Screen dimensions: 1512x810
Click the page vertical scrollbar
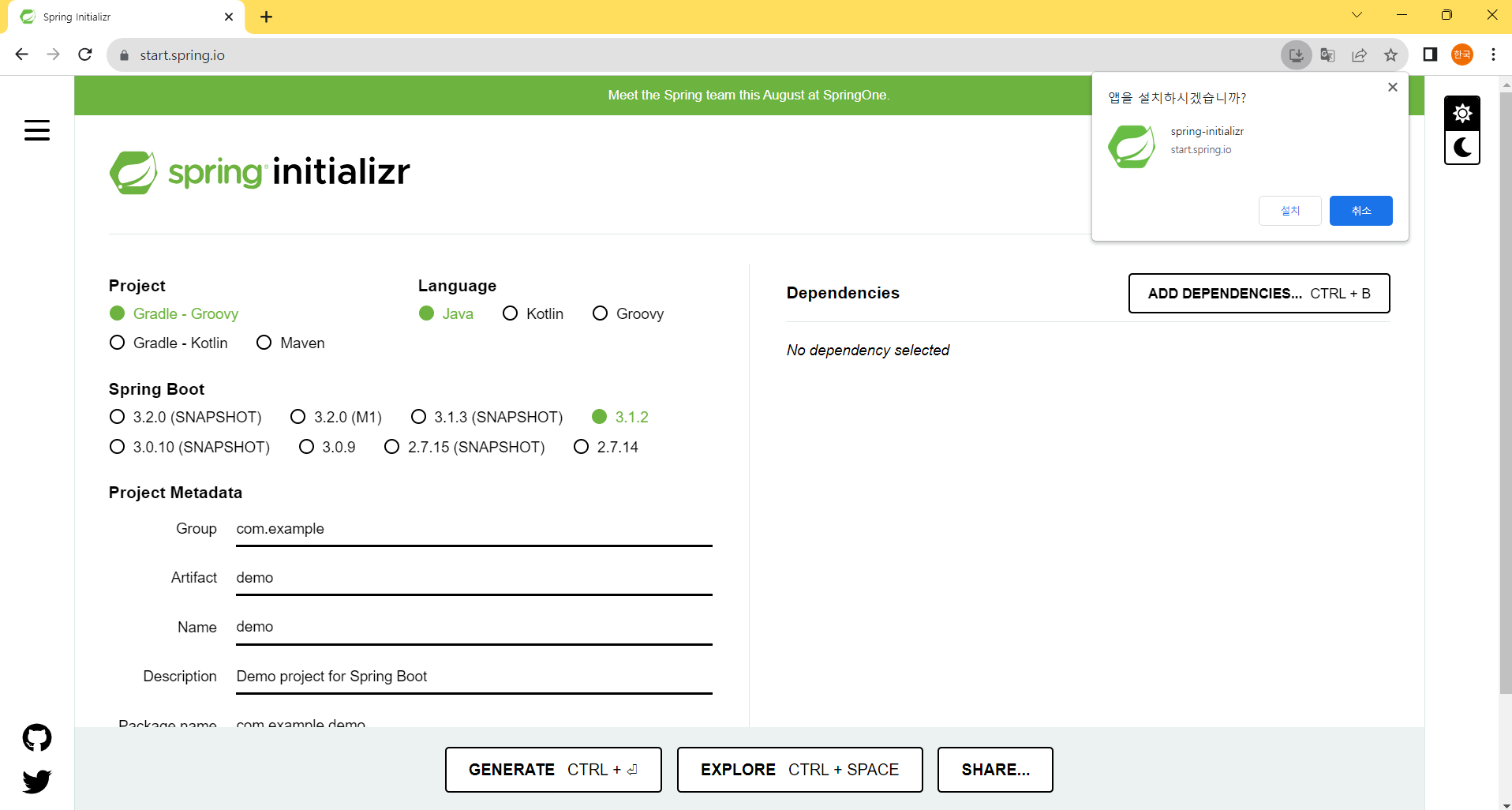pyautogui.click(x=1506, y=392)
